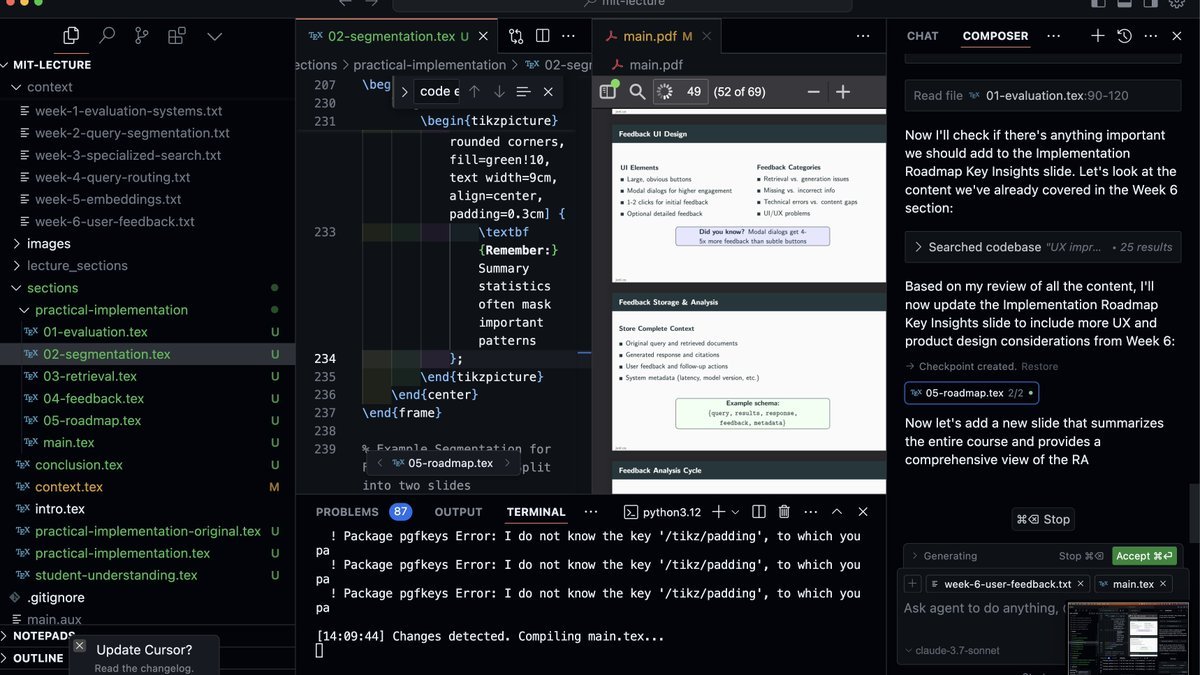Click the PDF viewer magnifier search icon
This screenshot has width=1200, height=675.
point(637,92)
